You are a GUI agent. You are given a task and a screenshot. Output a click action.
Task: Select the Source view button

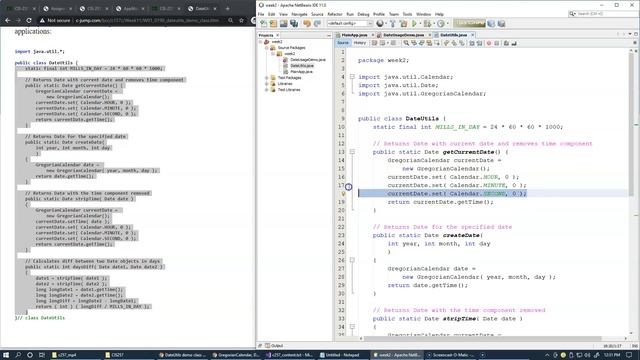[343, 43]
